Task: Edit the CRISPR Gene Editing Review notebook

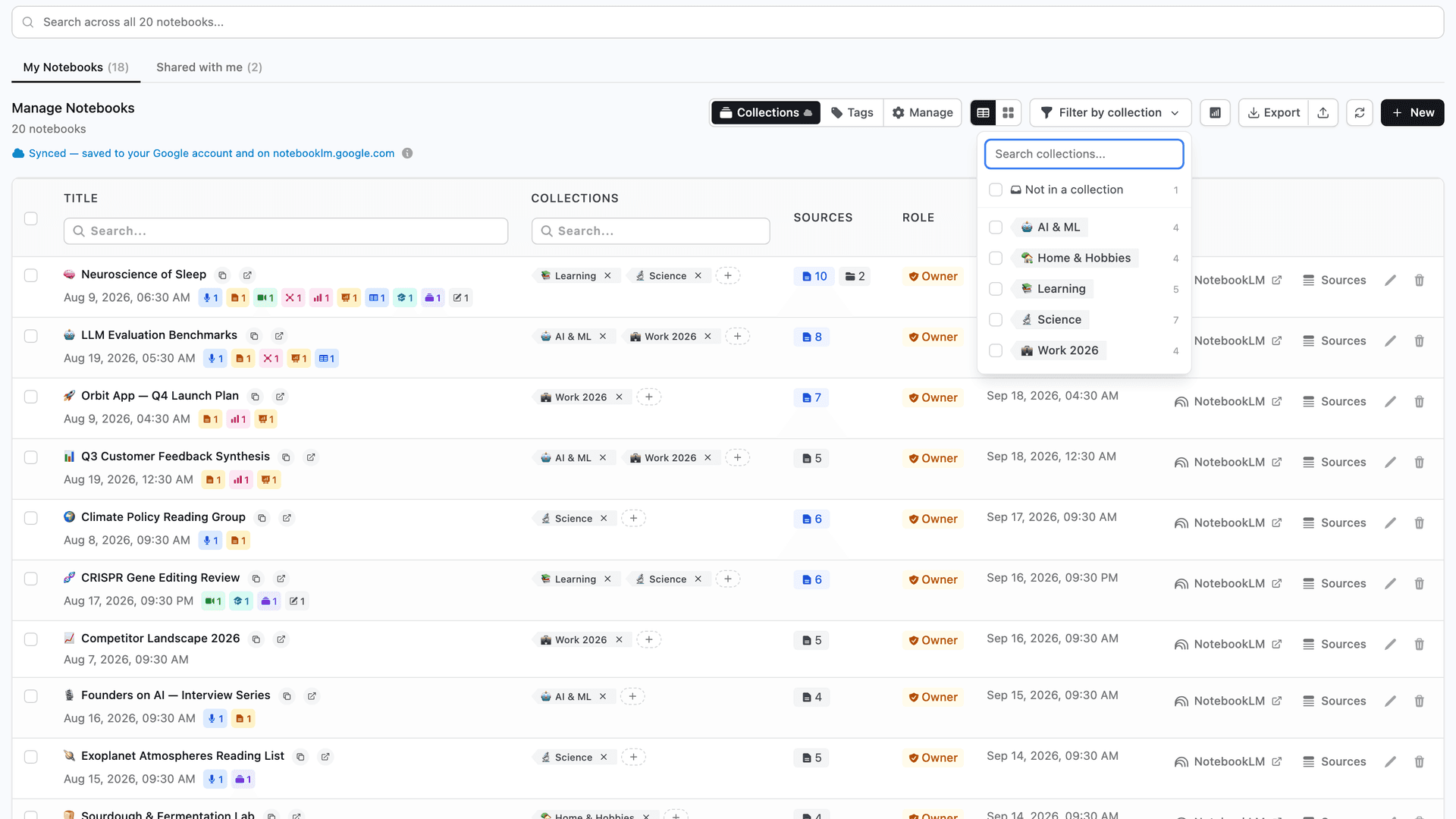Action: click(1390, 584)
